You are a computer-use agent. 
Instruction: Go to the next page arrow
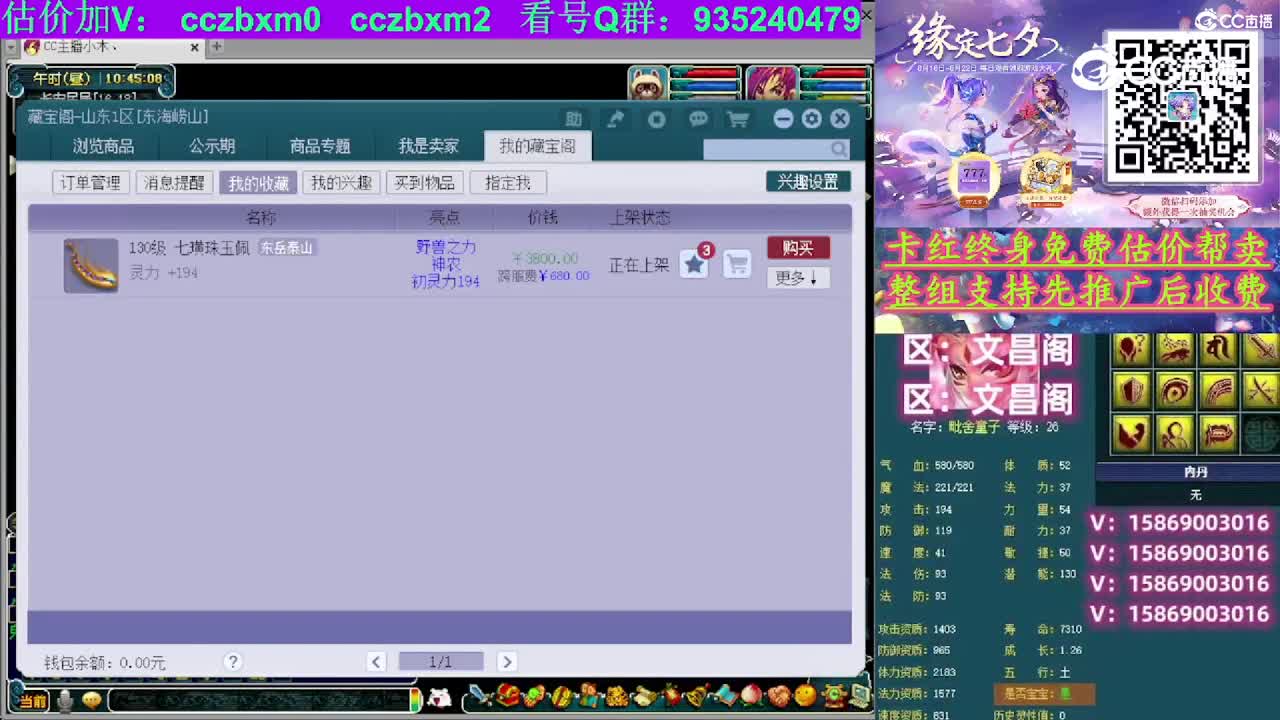tap(507, 661)
